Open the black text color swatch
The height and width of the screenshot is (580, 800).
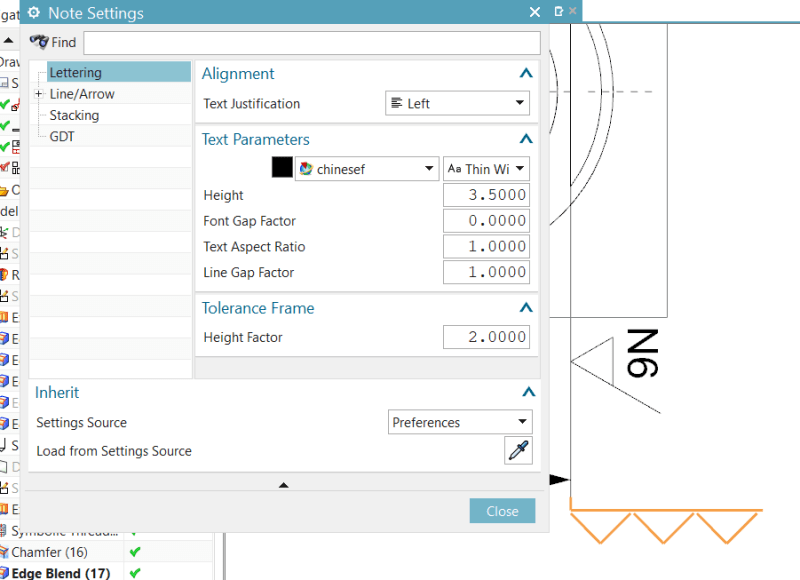(x=282, y=167)
